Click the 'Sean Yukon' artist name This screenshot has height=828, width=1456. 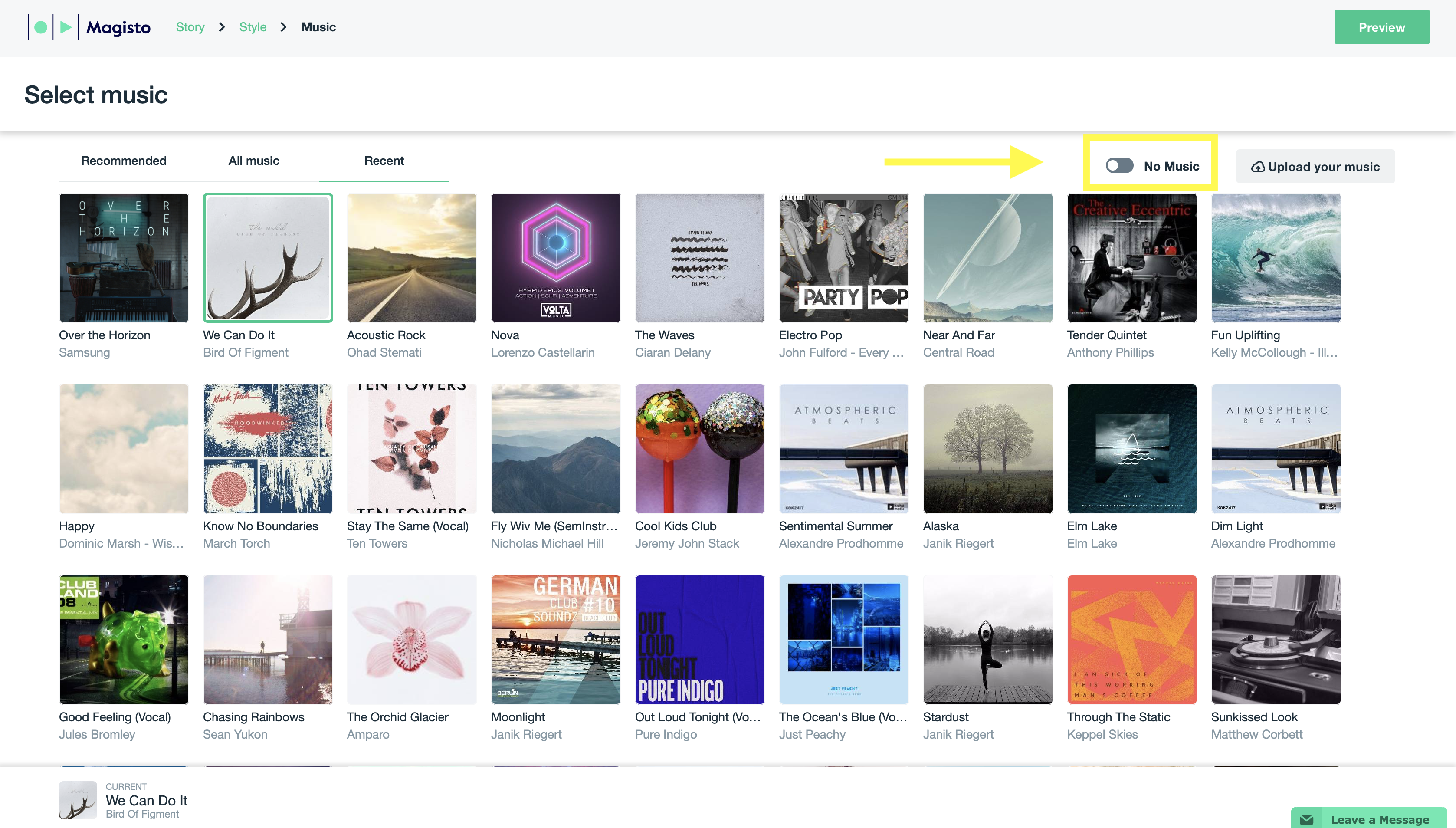[235, 735]
